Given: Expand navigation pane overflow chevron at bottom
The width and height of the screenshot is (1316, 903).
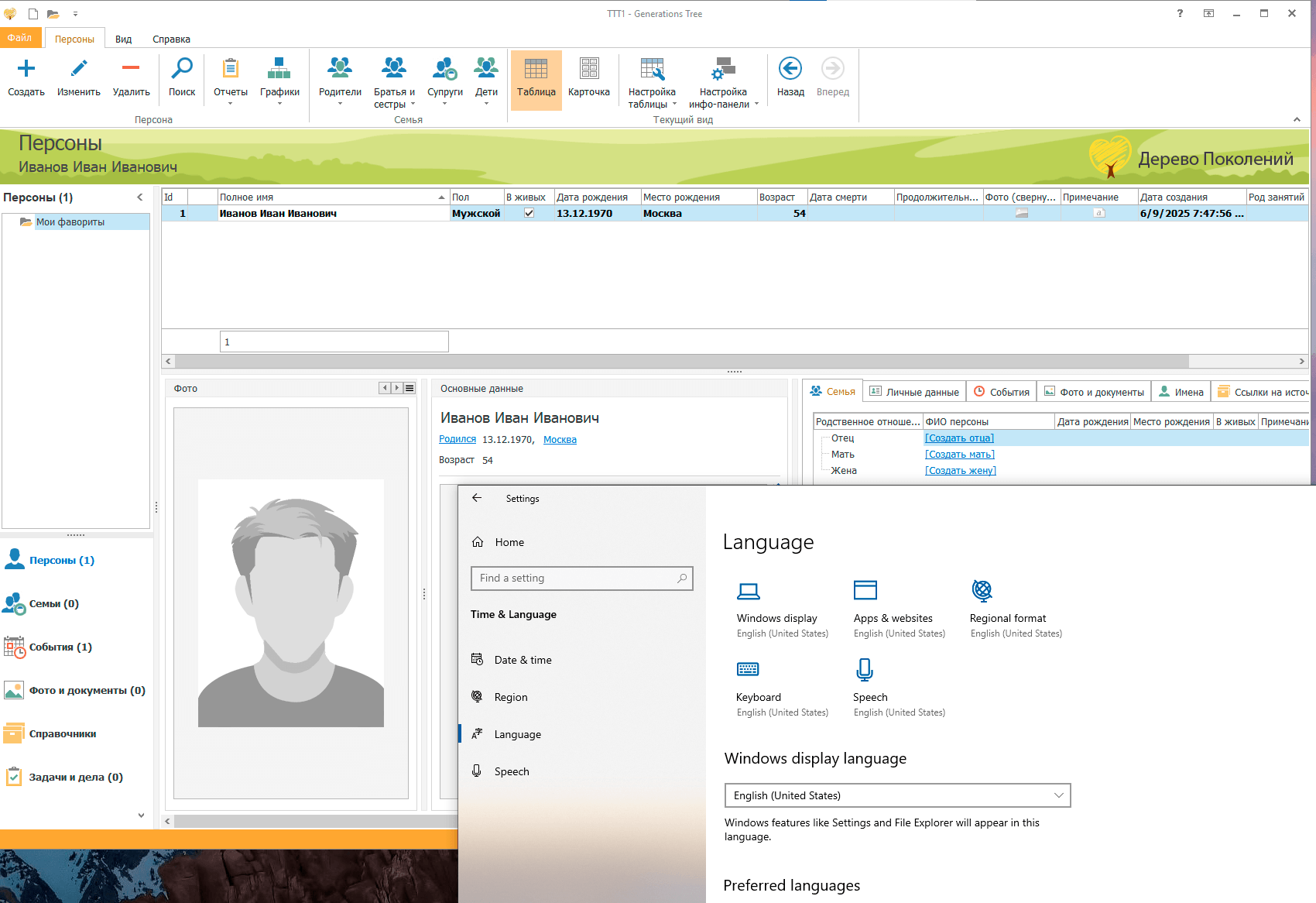Looking at the screenshot, I should click(x=141, y=815).
